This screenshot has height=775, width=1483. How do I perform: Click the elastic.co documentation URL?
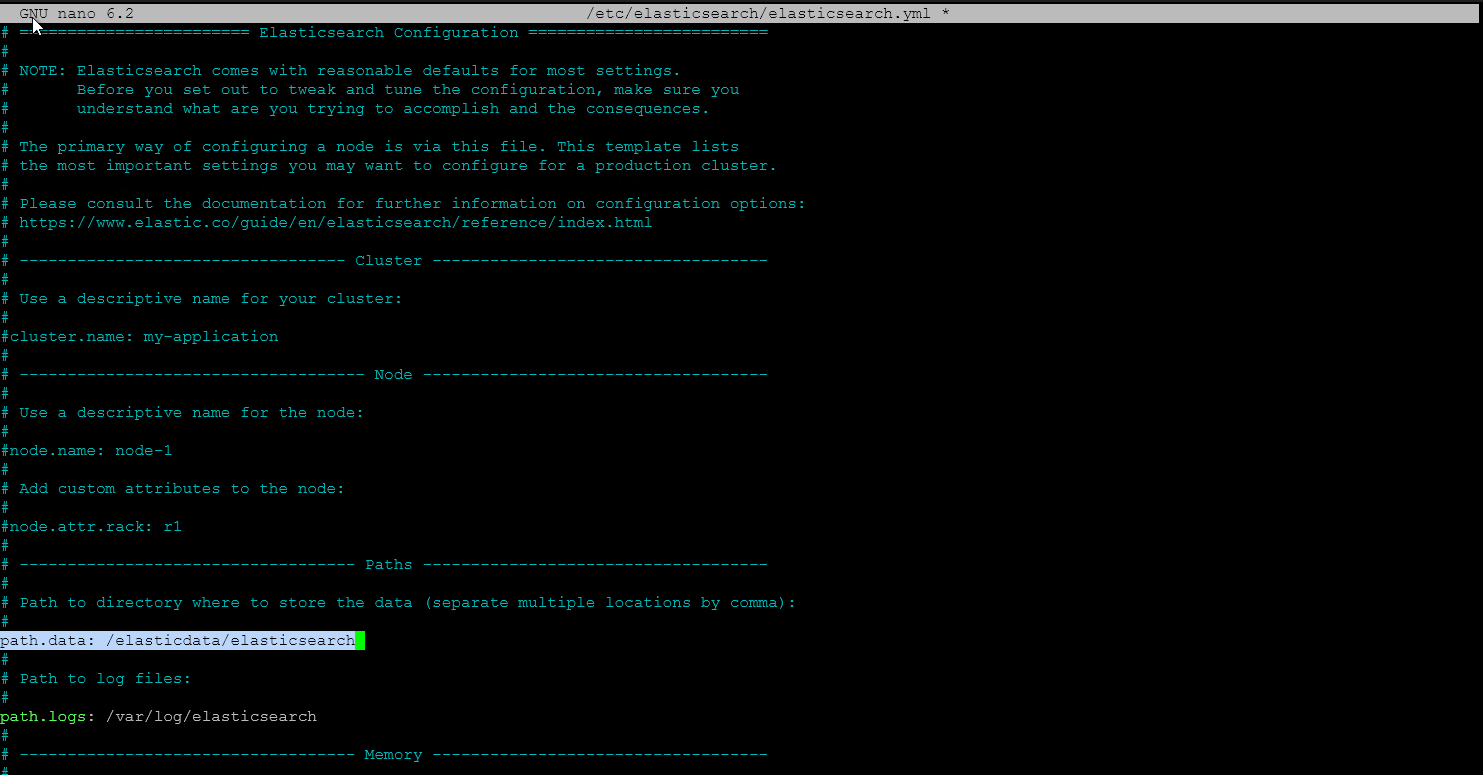[x=335, y=223]
